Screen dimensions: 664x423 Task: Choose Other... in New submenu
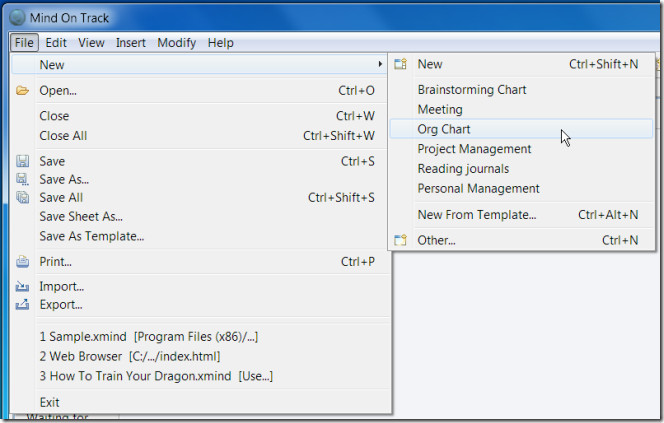(x=521, y=240)
